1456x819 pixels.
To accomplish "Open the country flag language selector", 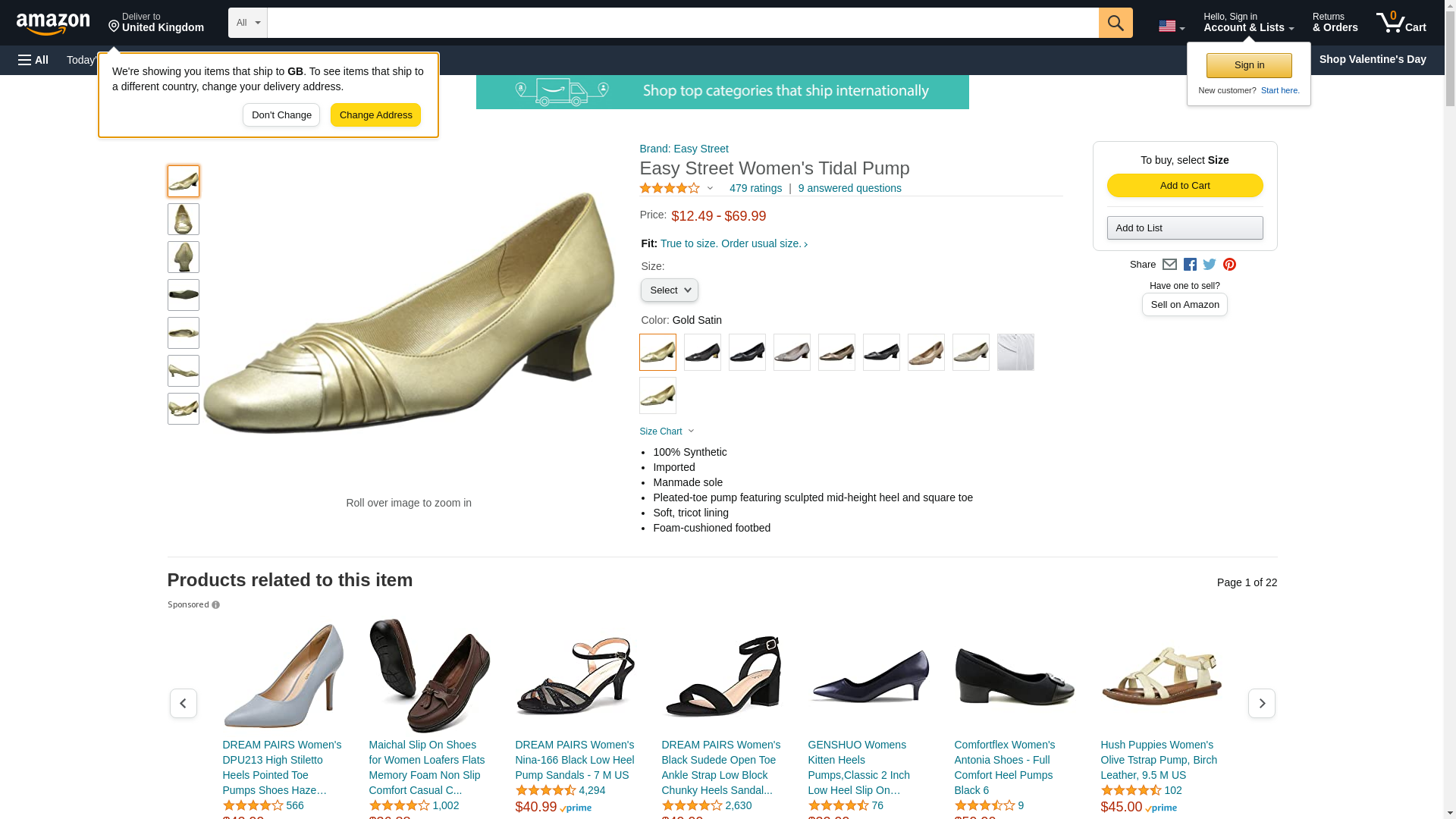I will click(x=1172, y=26).
